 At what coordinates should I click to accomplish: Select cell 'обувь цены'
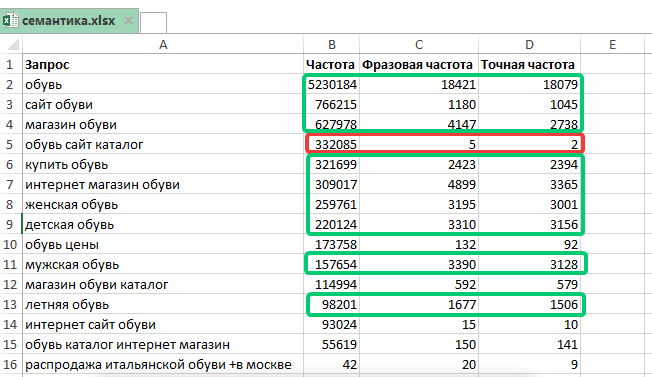[x=163, y=244]
